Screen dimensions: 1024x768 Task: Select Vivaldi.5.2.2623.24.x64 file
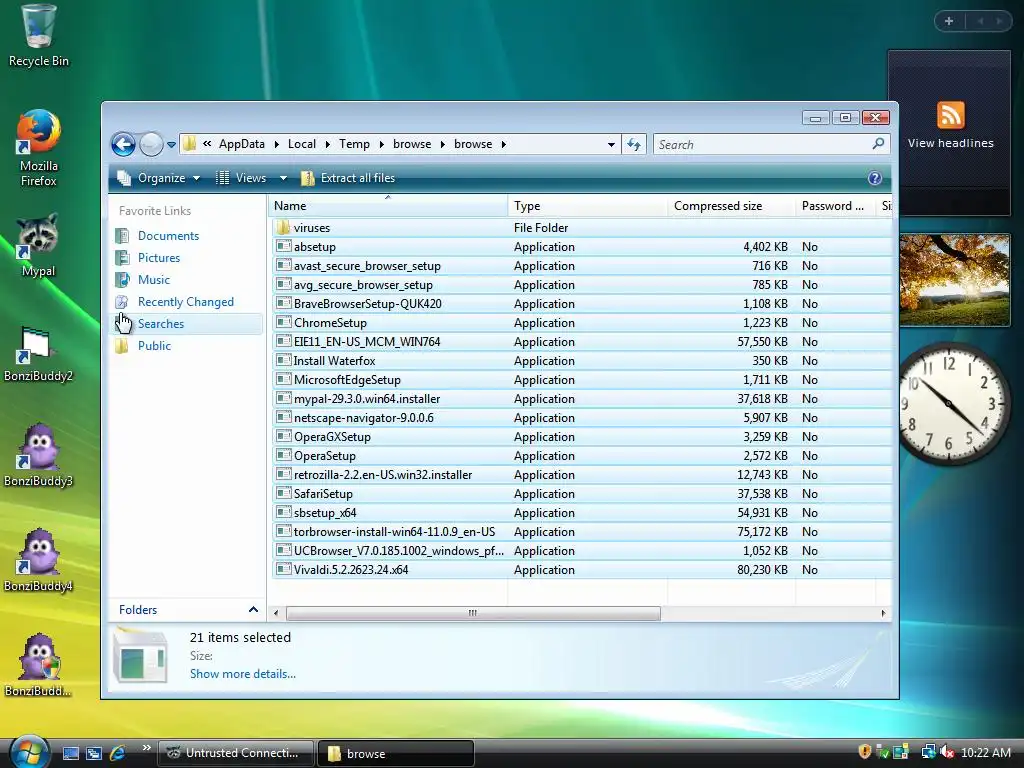tap(581, 569)
